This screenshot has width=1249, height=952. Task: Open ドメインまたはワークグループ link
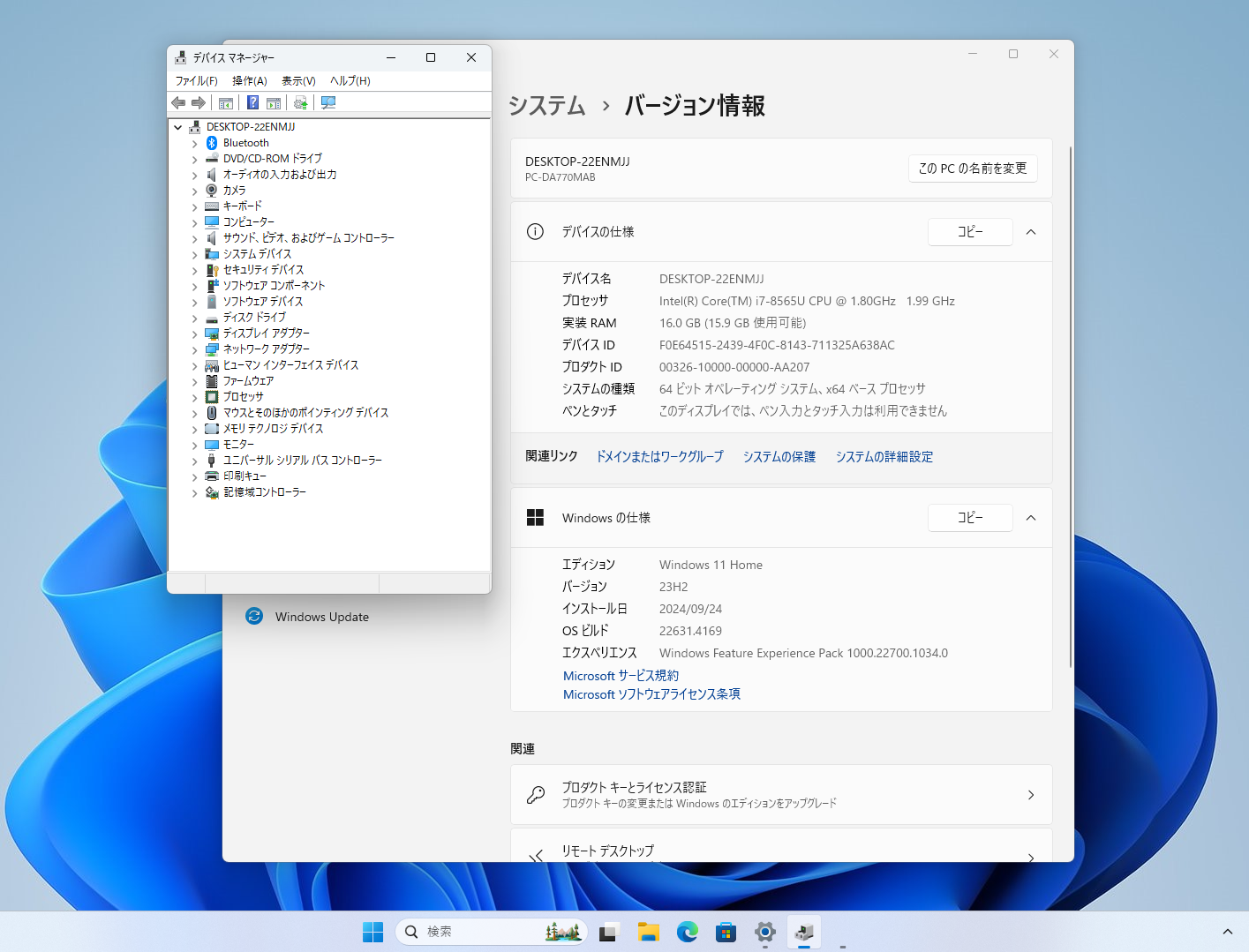tap(659, 456)
